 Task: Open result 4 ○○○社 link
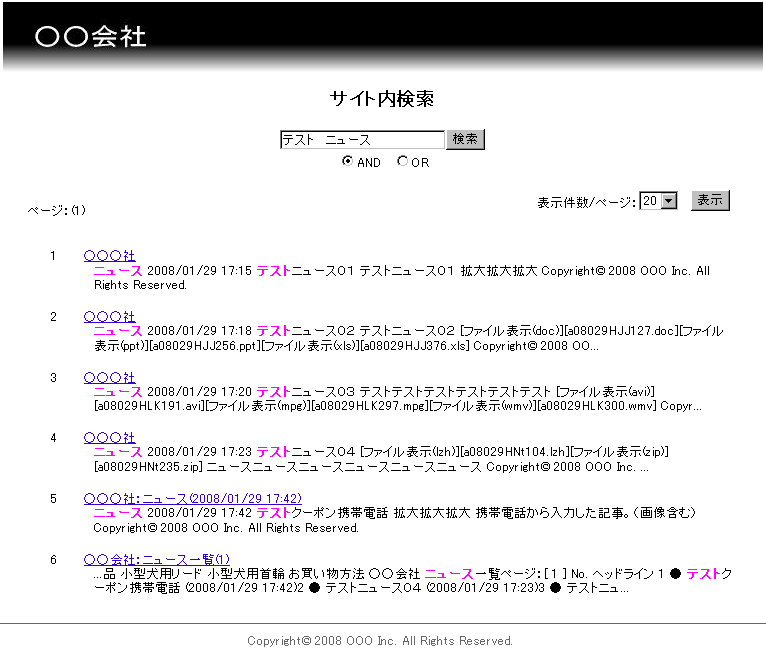point(109,438)
